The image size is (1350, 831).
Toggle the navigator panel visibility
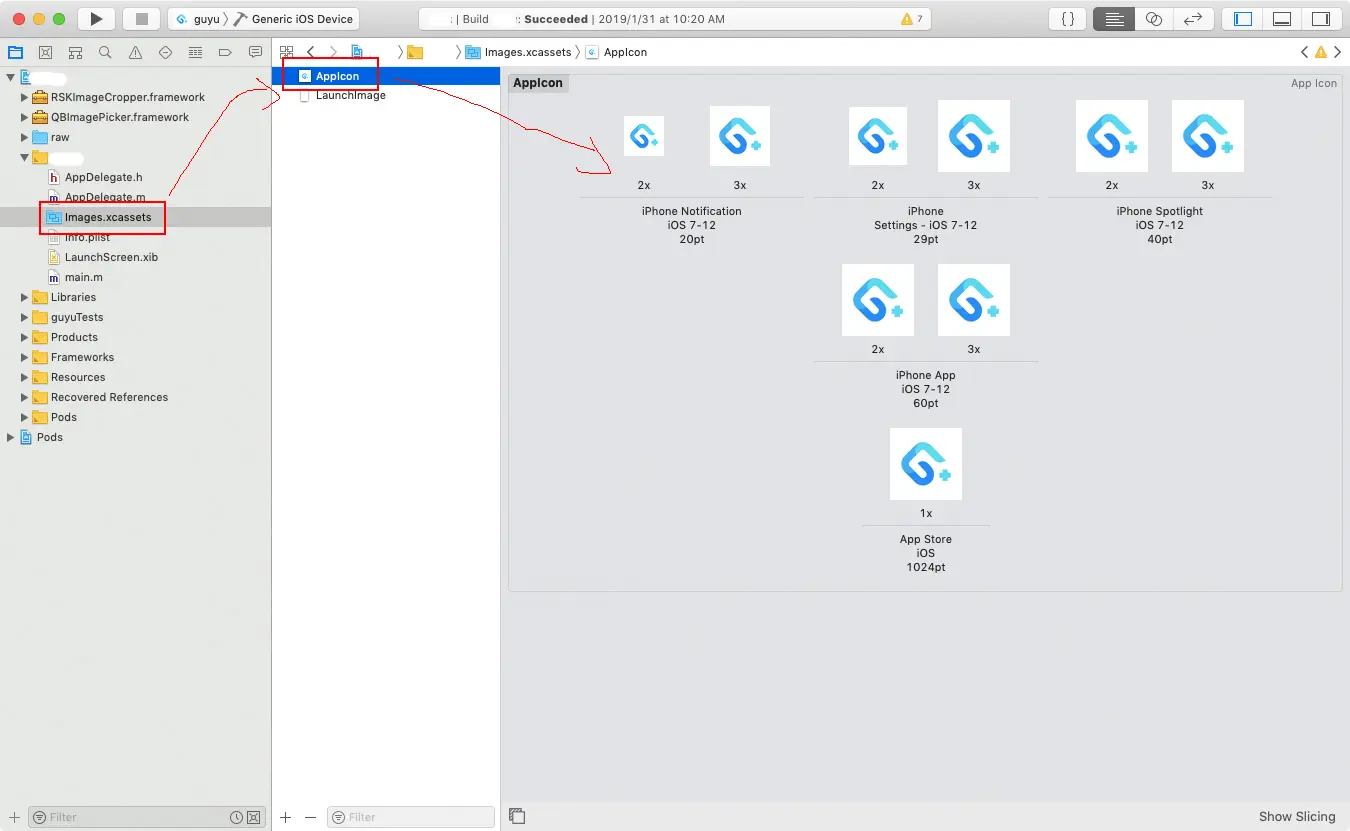tap(1244, 19)
